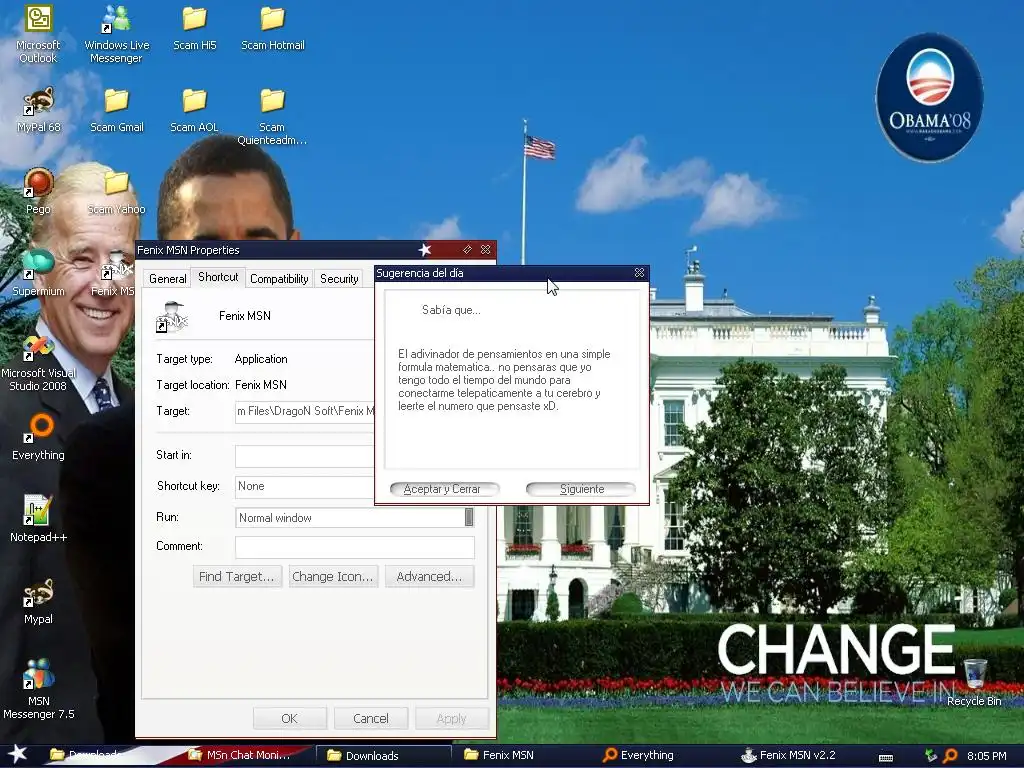Image resolution: width=1024 pixels, height=768 pixels.
Task: Click Aceptar y Cerrar in tip dialog
Action: coord(444,489)
